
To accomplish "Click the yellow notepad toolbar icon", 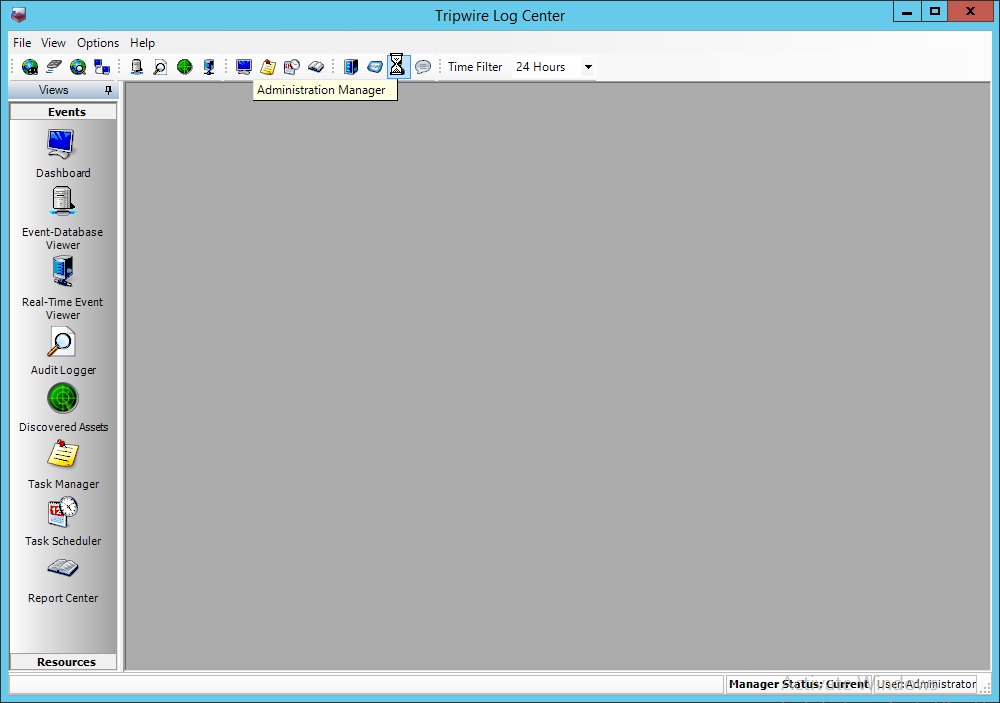I will [268, 67].
